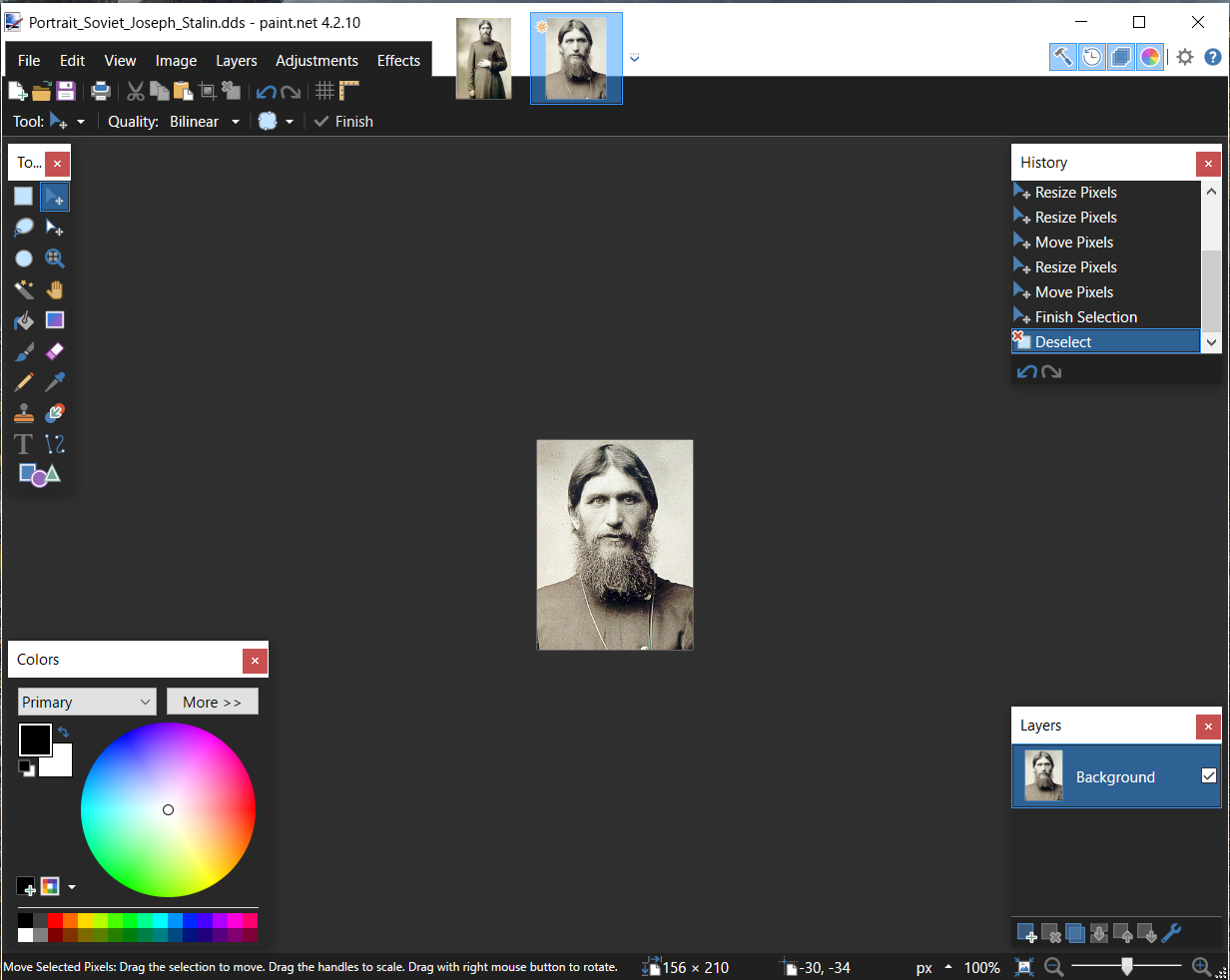Toggle the Tools window button
This screenshot has height=980, width=1230.
click(x=1063, y=57)
